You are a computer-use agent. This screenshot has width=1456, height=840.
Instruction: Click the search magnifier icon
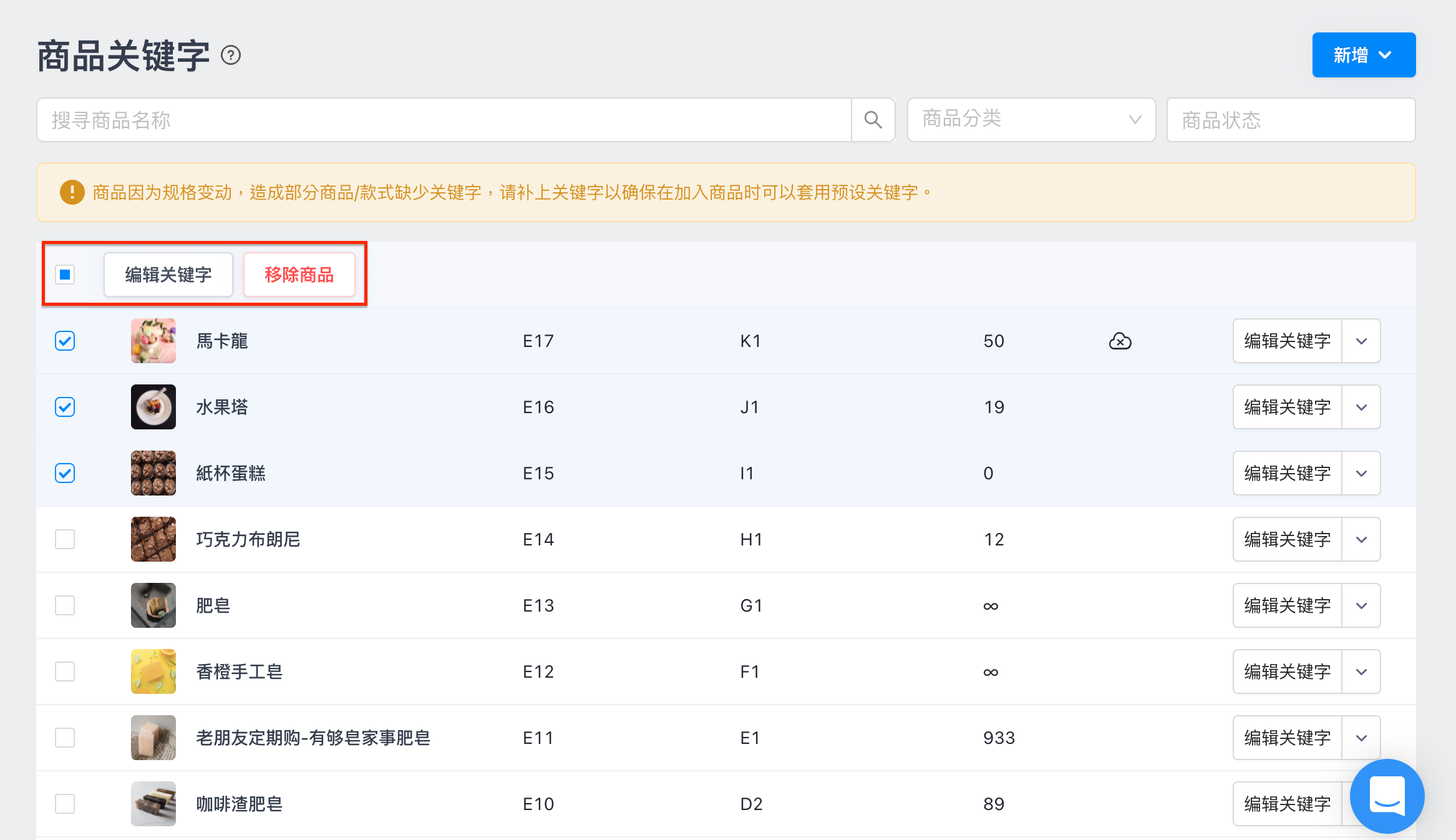[873, 120]
